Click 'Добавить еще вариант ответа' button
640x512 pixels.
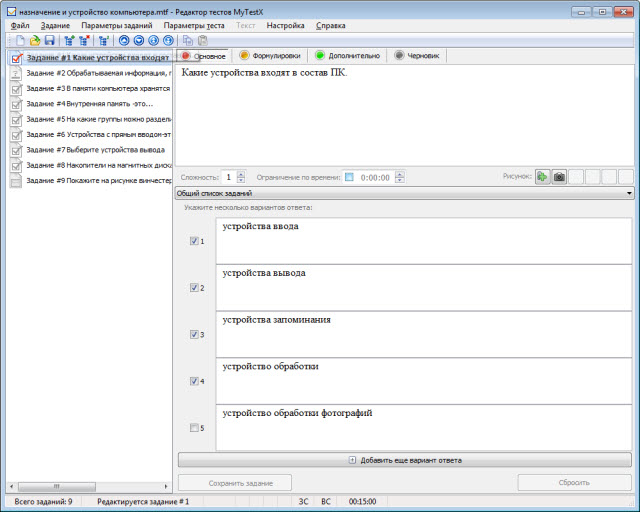pyautogui.click(x=405, y=460)
